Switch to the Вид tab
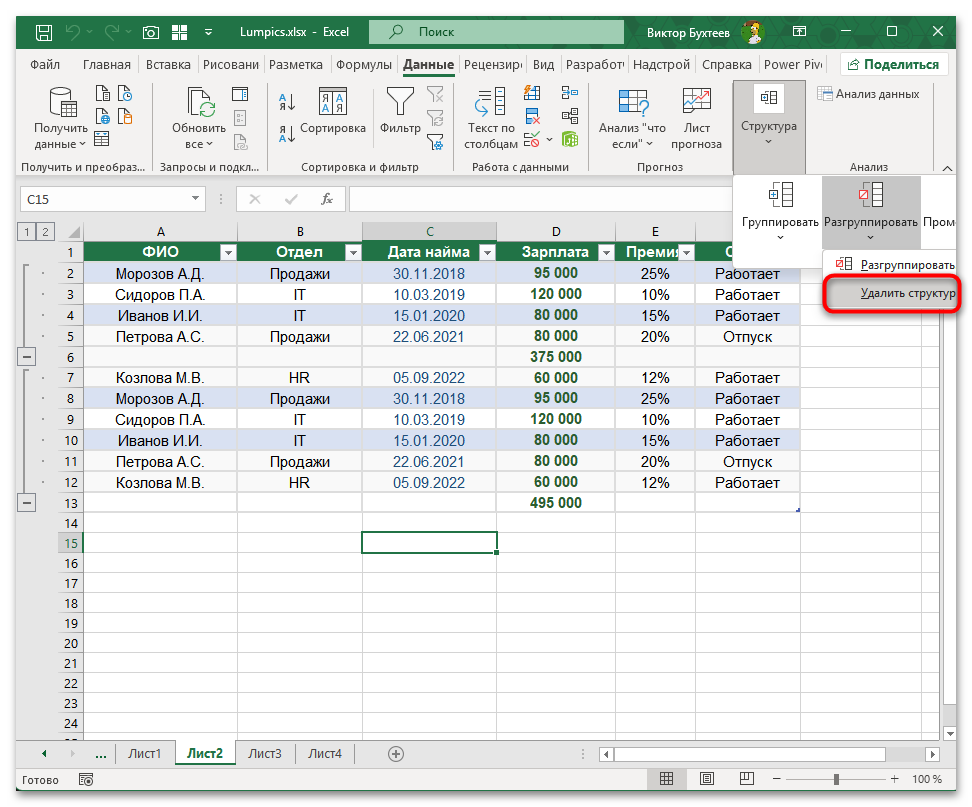The image size is (972, 807). (x=543, y=64)
